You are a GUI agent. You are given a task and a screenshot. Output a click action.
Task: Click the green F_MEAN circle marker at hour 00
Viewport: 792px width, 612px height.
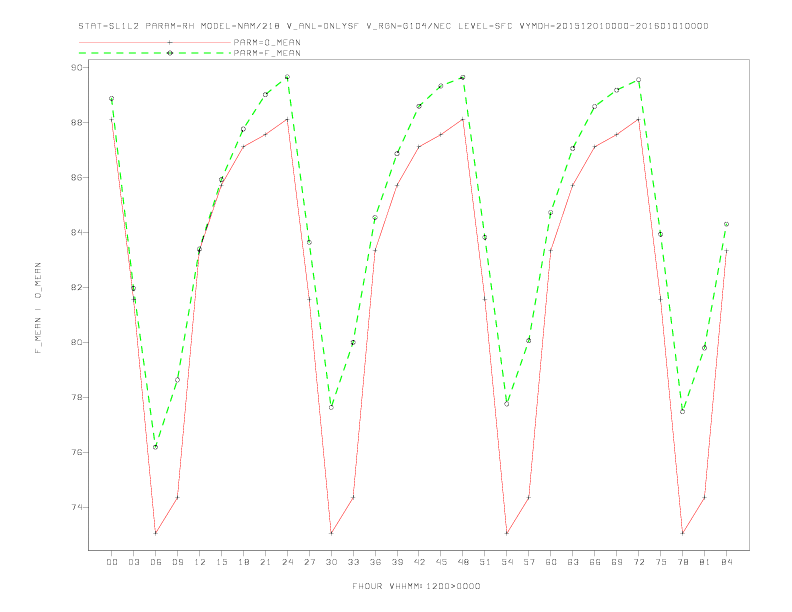112,98
